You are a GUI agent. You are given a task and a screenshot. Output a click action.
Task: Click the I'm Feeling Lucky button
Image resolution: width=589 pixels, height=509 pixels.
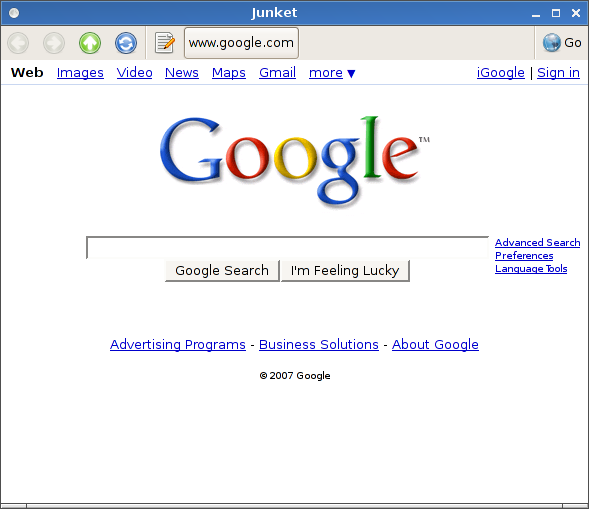tap(345, 270)
